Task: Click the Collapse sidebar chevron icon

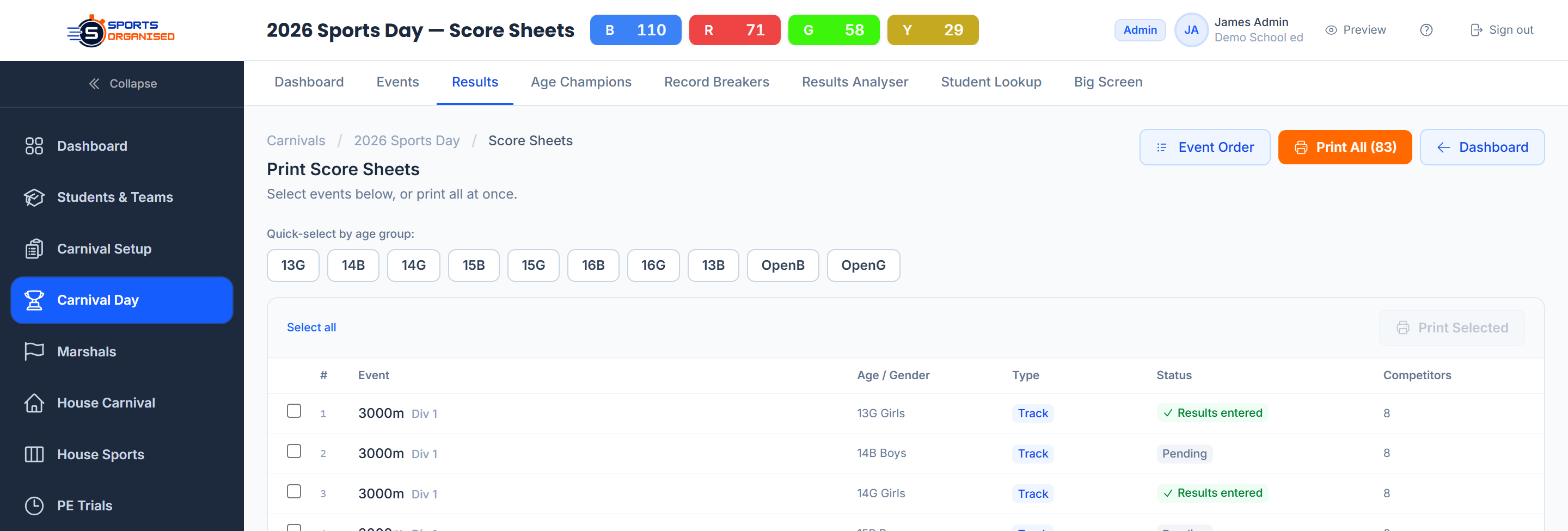Action: pyautogui.click(x=94, y=84)
